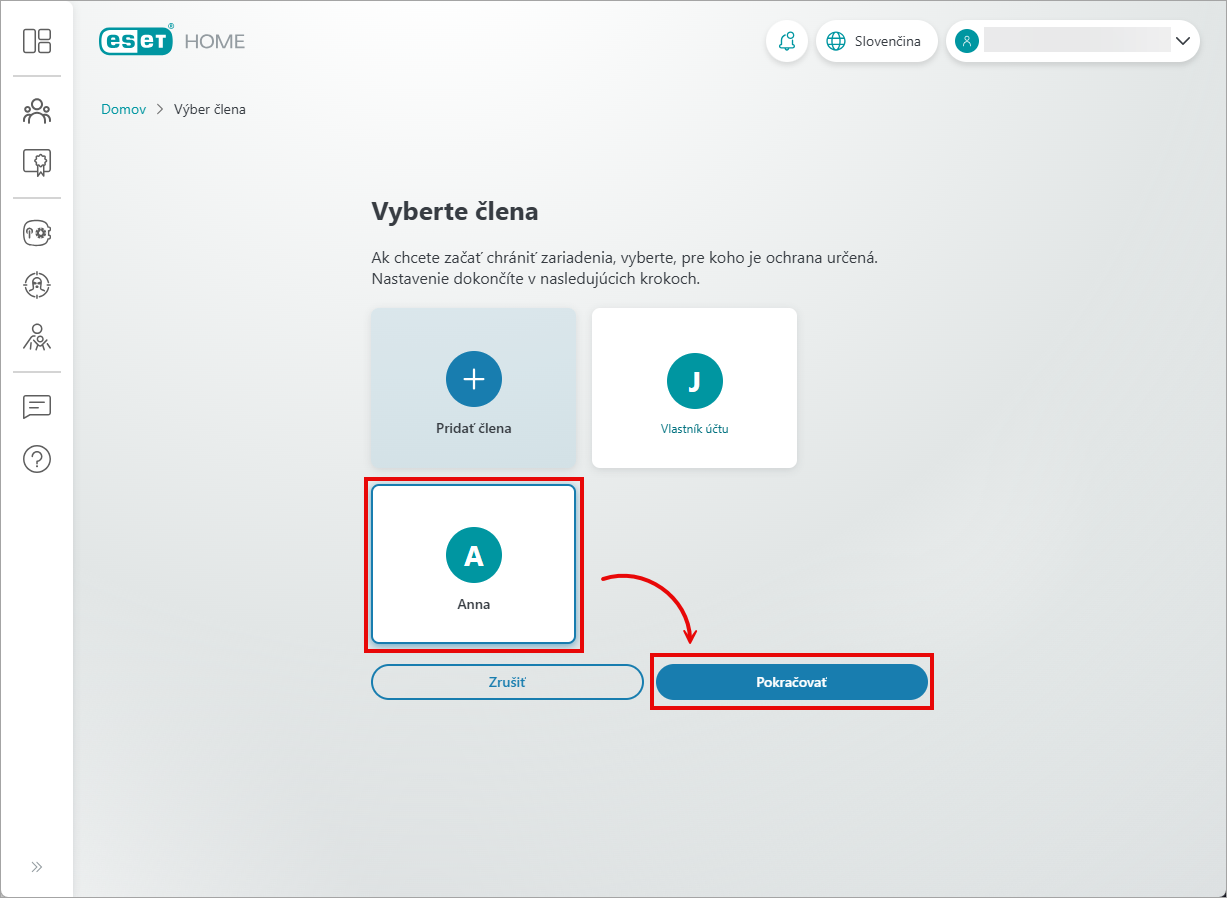Open the members (people) sidebar icon
This screenshot has width=1227, height=898.
pos(37,111)
